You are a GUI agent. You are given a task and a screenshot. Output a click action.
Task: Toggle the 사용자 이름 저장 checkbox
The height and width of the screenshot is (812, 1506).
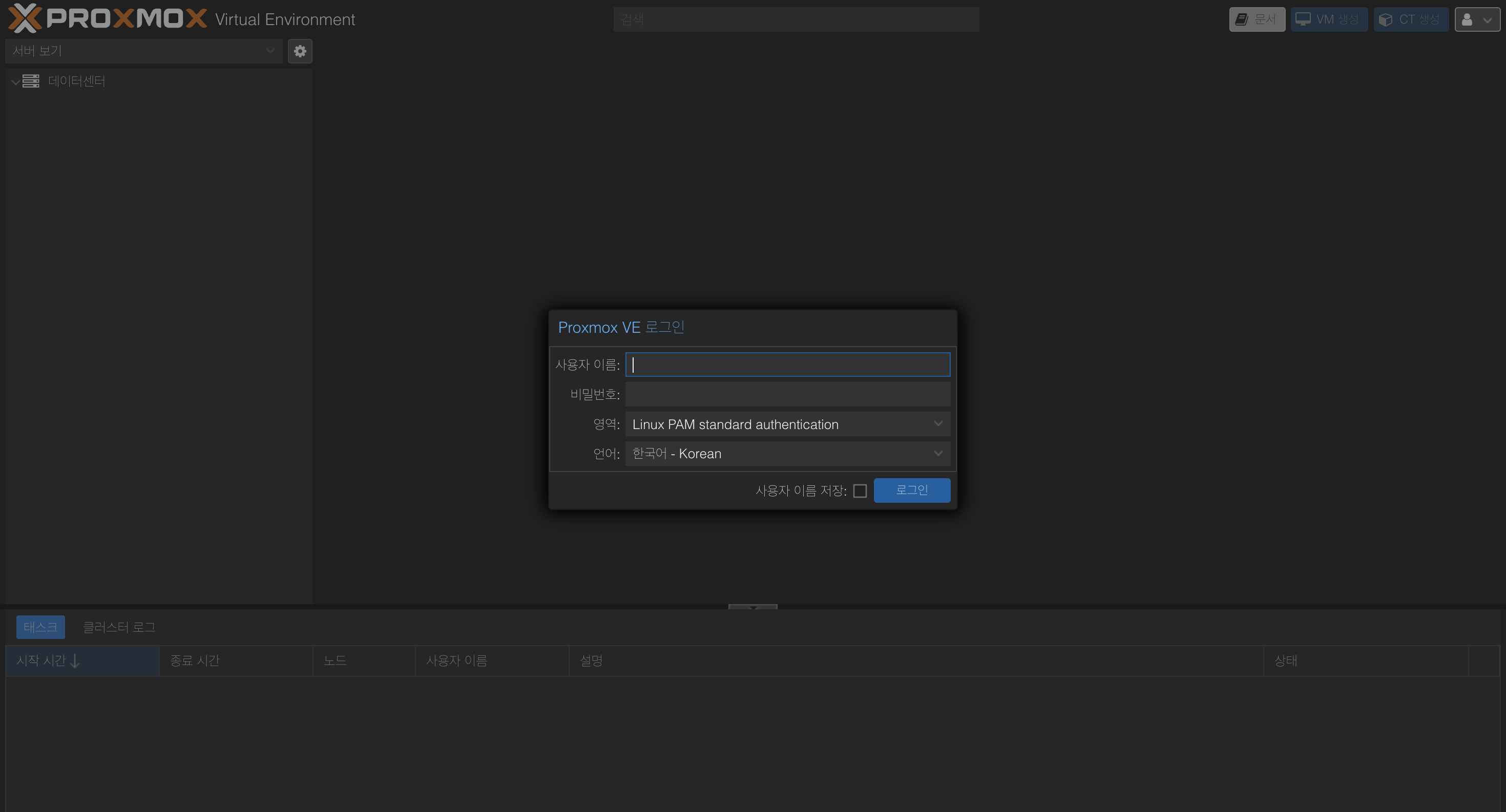click(x=860, y=492)
